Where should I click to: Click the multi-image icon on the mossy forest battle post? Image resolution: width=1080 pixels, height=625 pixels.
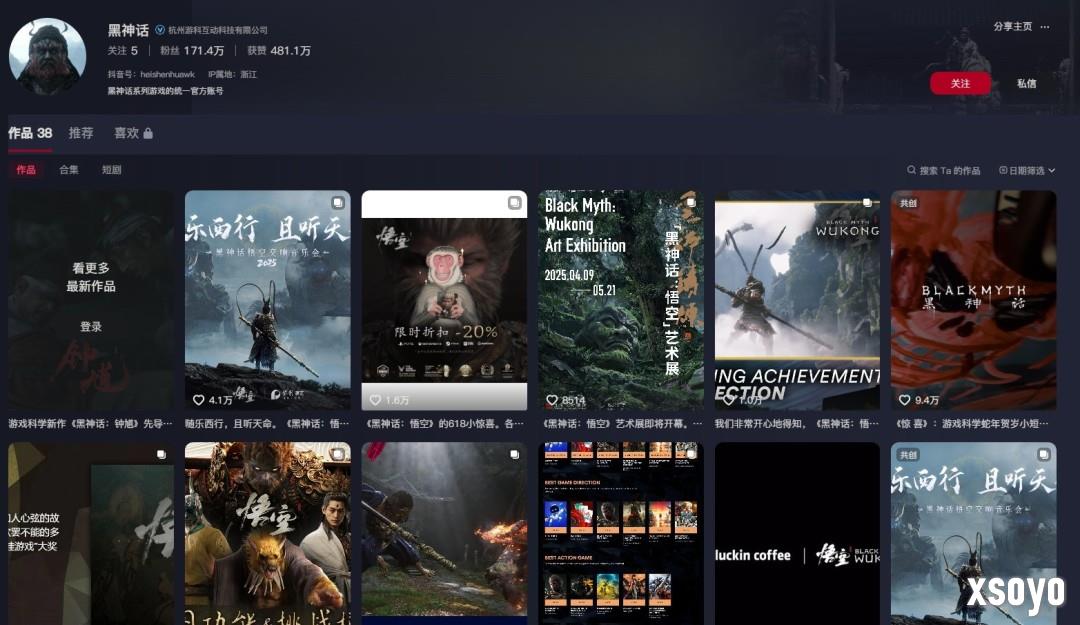click(x=515, y=454)
